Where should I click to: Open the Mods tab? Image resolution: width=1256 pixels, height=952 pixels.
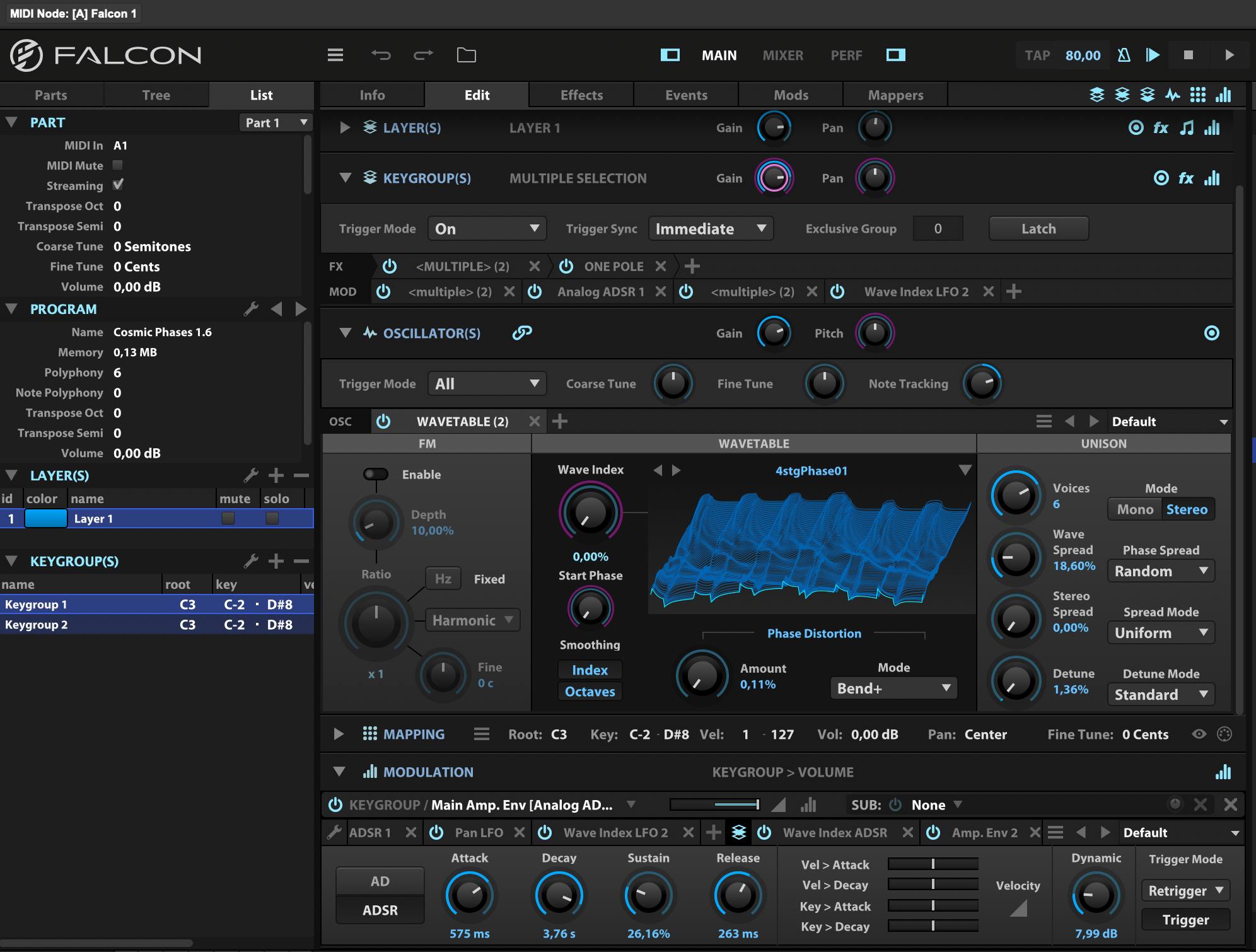791,95
